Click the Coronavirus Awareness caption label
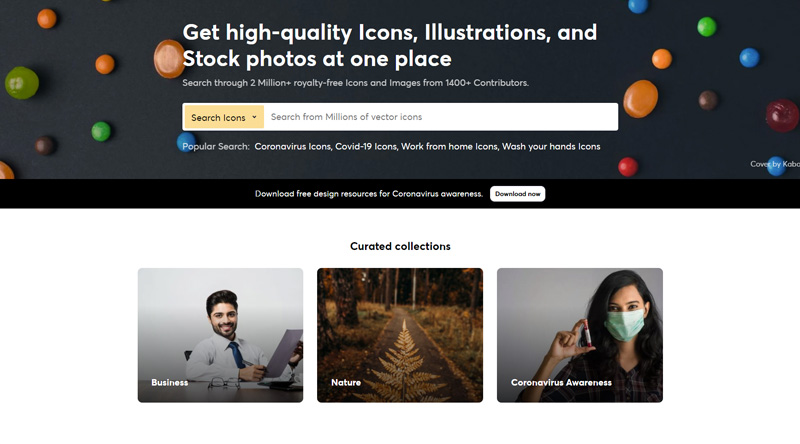 coord(561,382)
